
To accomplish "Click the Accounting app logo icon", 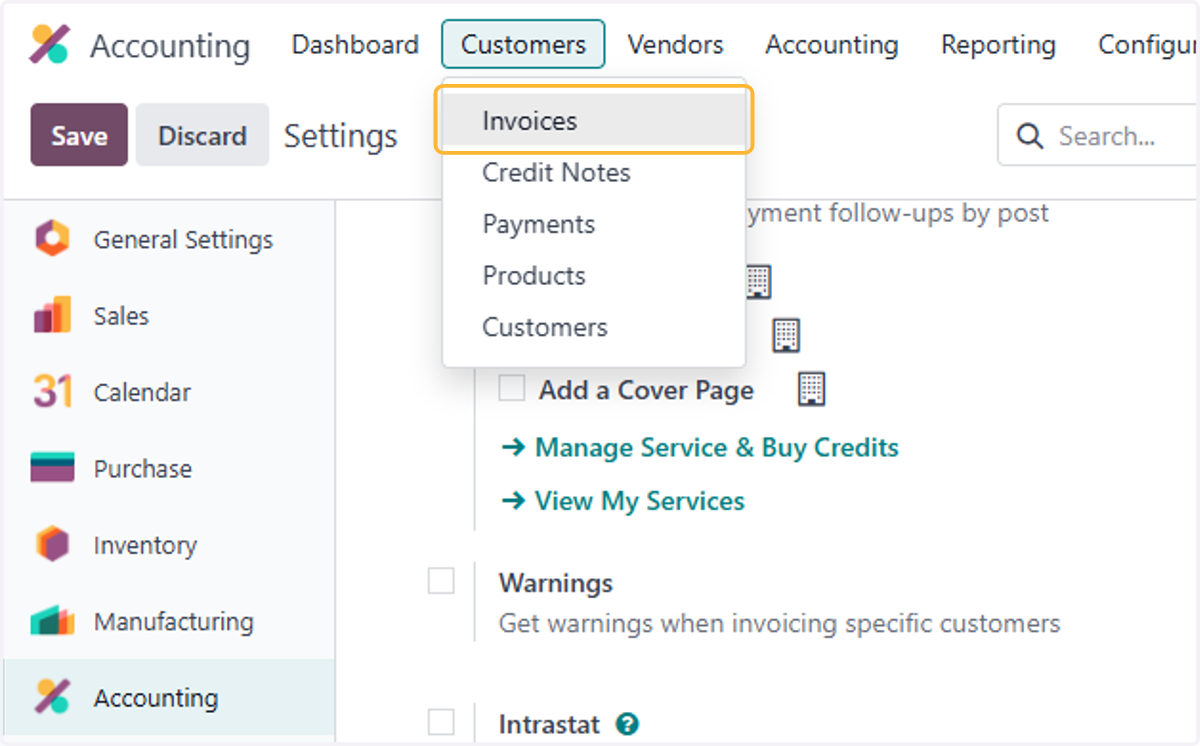I will click(x=49, y=45).
